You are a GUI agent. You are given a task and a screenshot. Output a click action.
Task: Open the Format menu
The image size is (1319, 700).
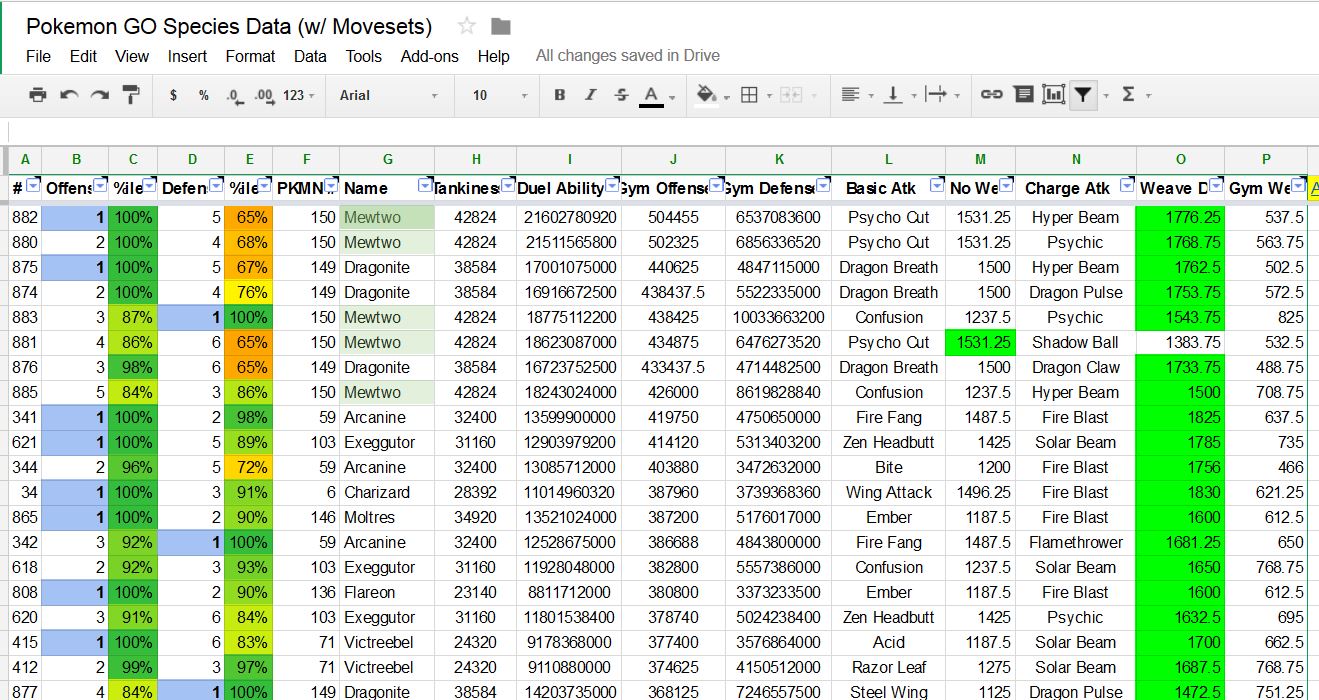250,56
